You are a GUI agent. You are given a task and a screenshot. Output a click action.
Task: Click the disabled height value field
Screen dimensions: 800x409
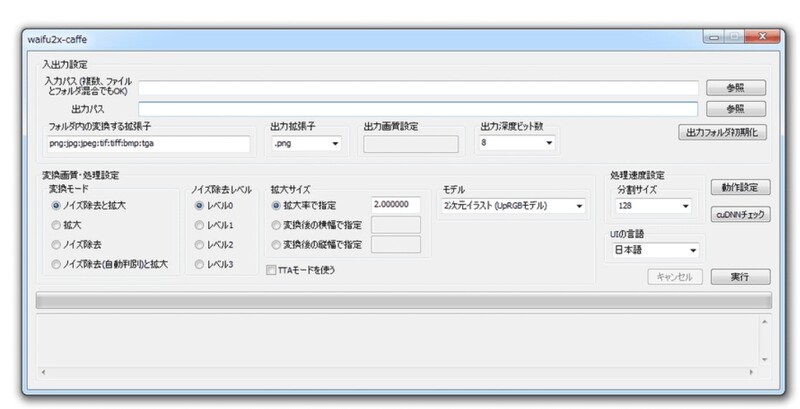(396, 244)
